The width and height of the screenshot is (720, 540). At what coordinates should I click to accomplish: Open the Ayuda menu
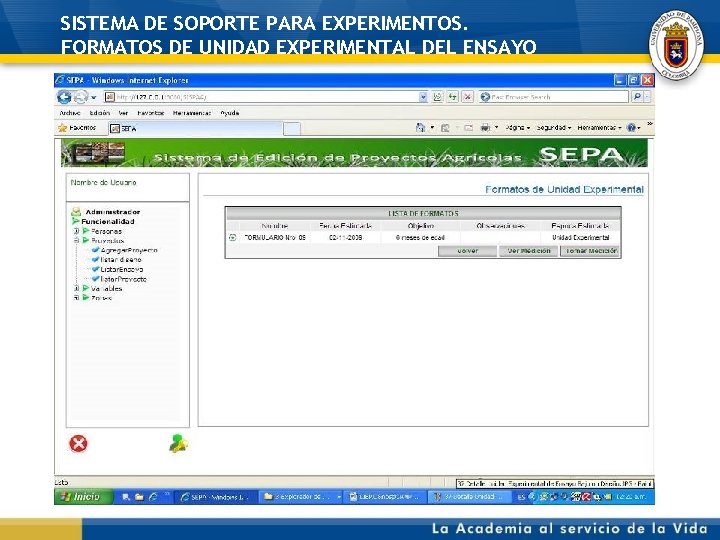click(x=230, y=113)
